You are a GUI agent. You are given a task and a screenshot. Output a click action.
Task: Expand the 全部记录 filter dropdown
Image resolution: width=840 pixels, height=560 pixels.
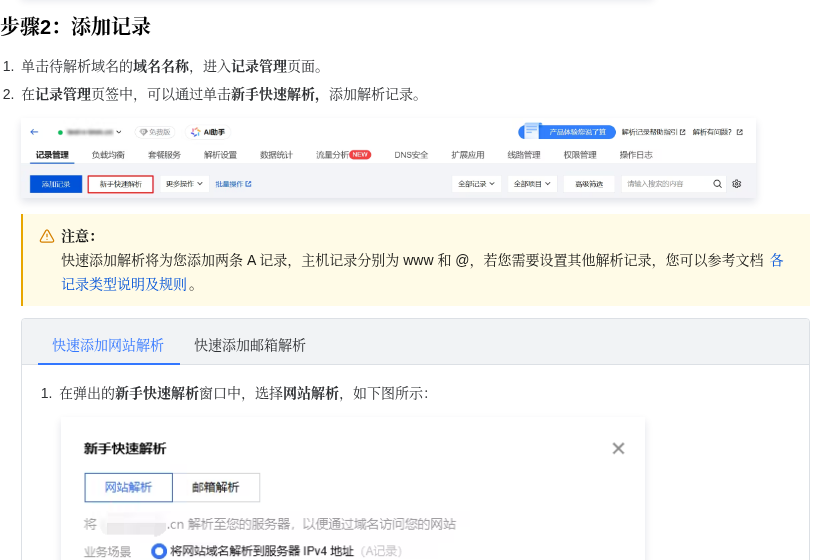[x=476, y=184]
